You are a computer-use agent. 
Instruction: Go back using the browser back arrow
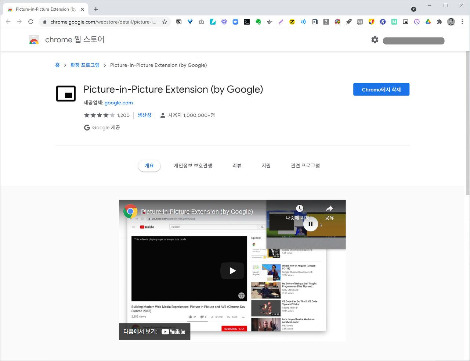click(8, 22)
